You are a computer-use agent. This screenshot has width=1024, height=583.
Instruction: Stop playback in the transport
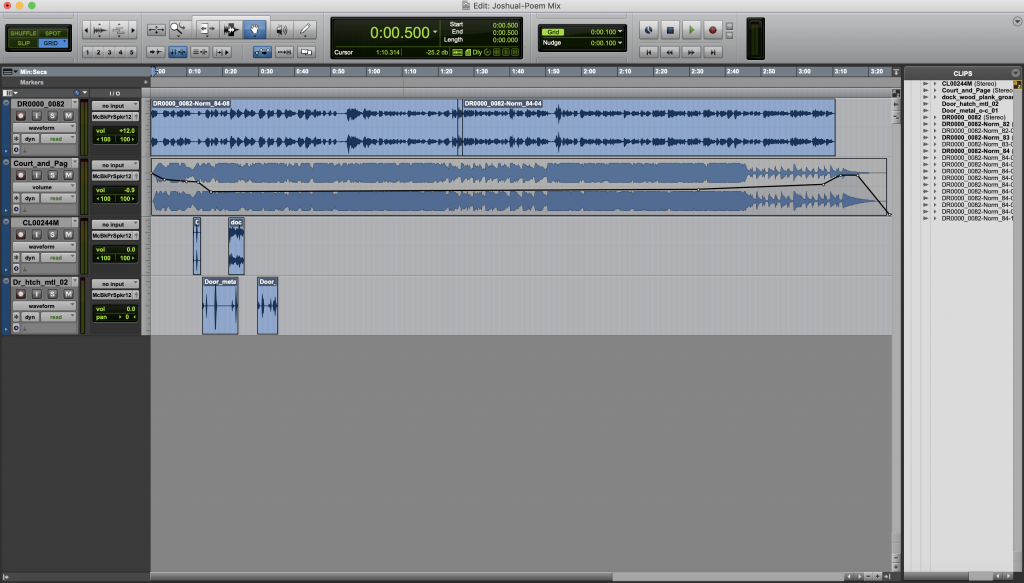point(670,30)
